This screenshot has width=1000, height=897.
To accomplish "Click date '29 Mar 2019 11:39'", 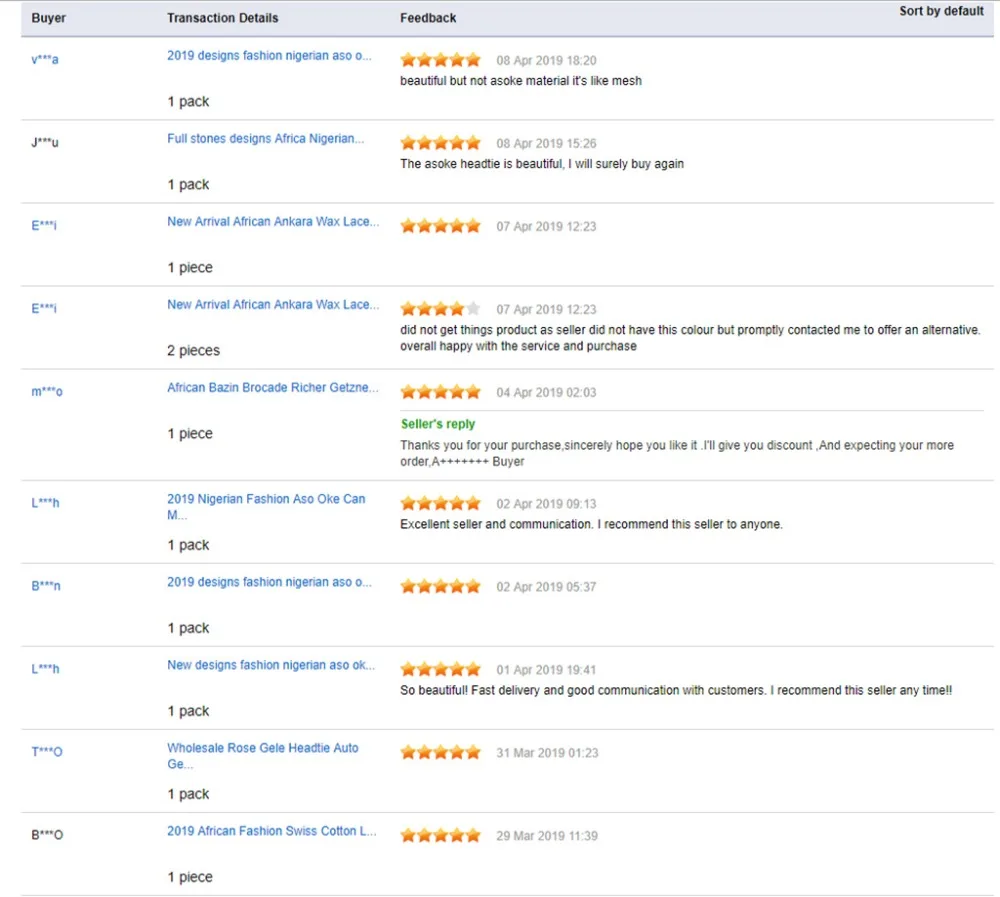I will [547, 836].
